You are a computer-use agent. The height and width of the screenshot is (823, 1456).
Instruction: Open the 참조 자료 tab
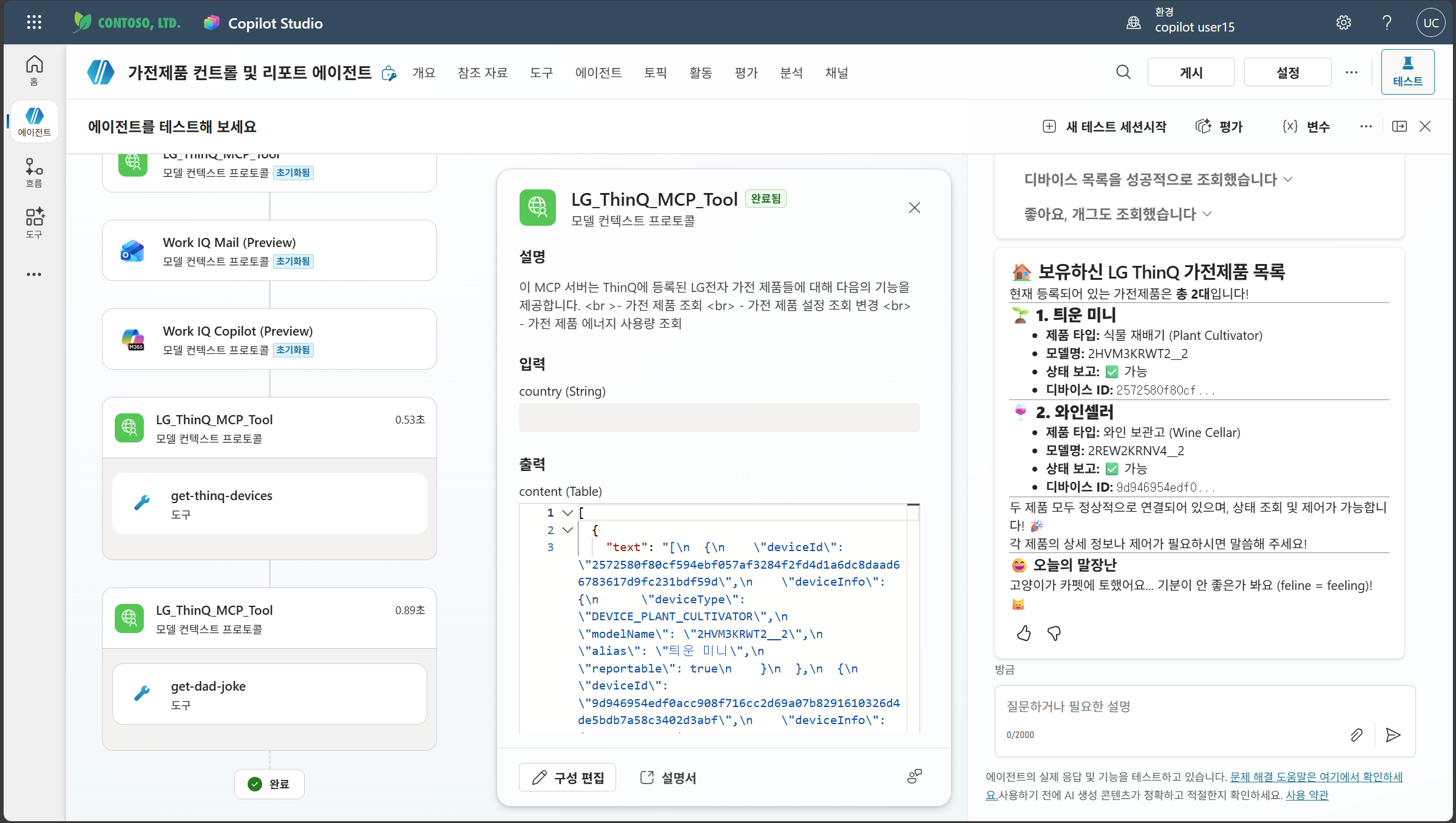pyautogui.click(x=483, y=73)
